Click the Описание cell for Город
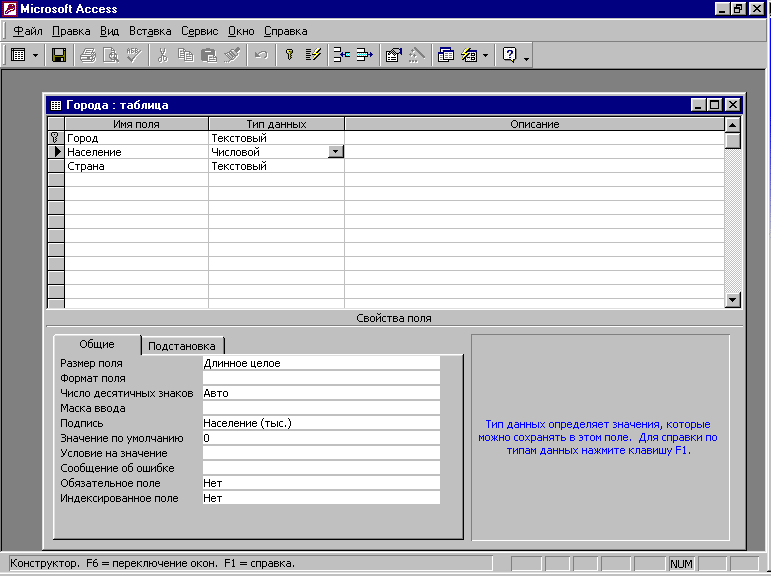This screenshot has height=576, width=771. tap(534, 138)
